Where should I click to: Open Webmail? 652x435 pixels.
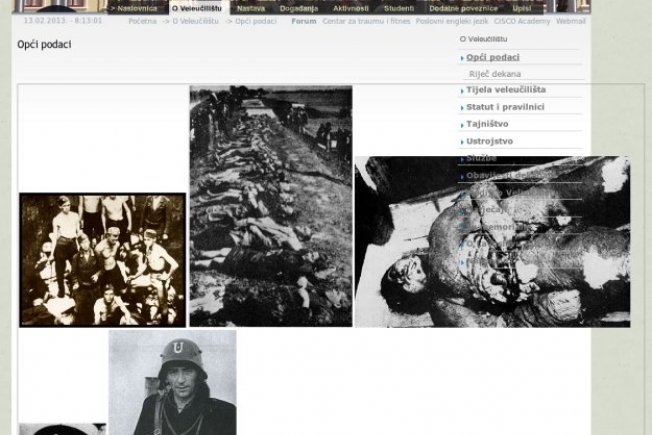coord(570,21)
